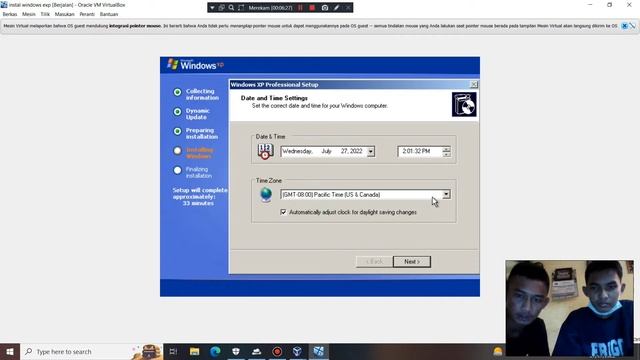Open Task View from the taskbar
640x360 pixels.
pos(173,351)
